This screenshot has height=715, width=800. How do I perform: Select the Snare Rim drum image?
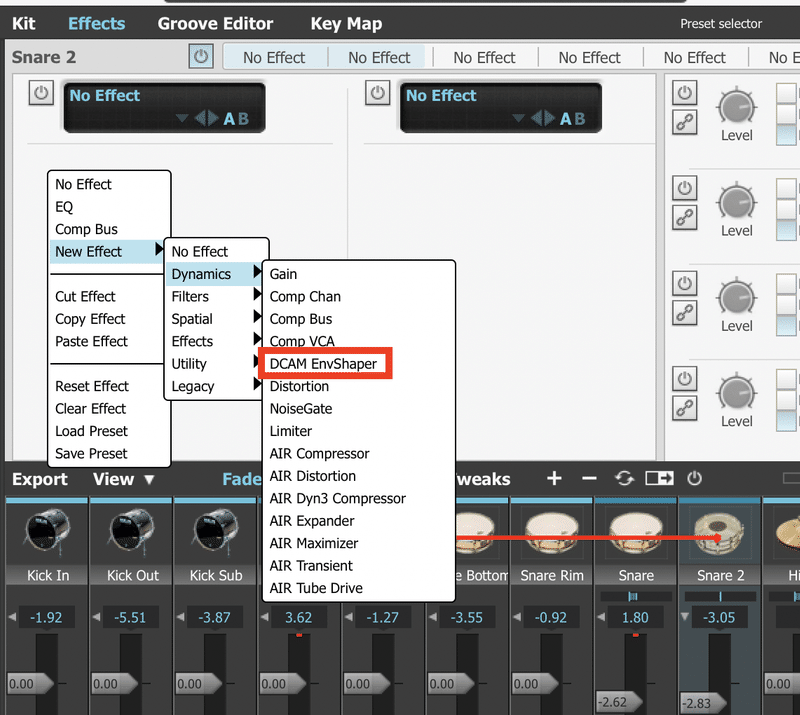(x=552, y=533)
